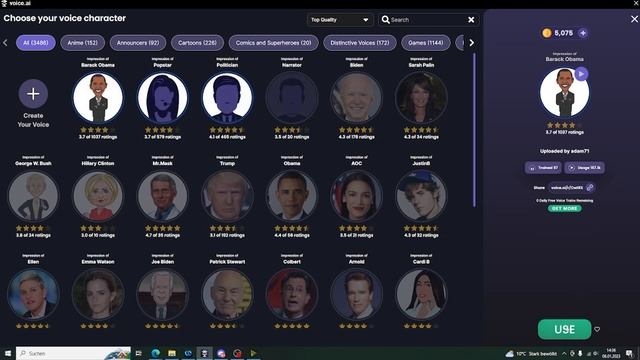Choose the Popstar voice avatar
This screenshot has height=360, width=640.
click(162, 98)
